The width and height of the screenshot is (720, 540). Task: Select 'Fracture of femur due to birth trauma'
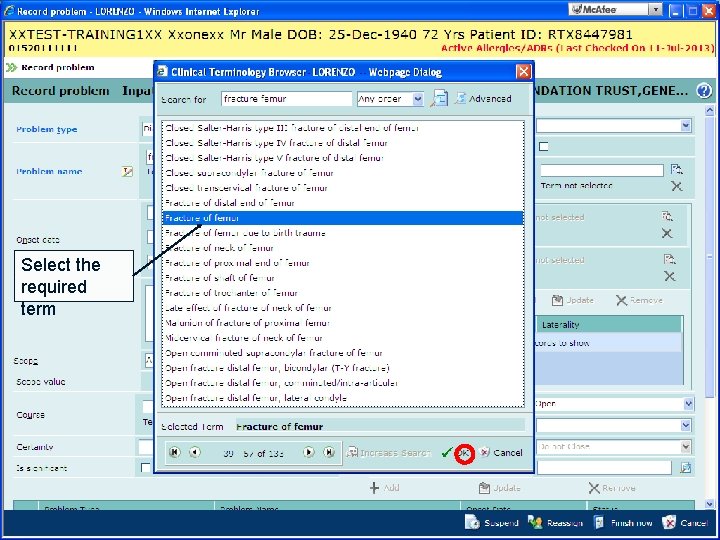point(343,233)
